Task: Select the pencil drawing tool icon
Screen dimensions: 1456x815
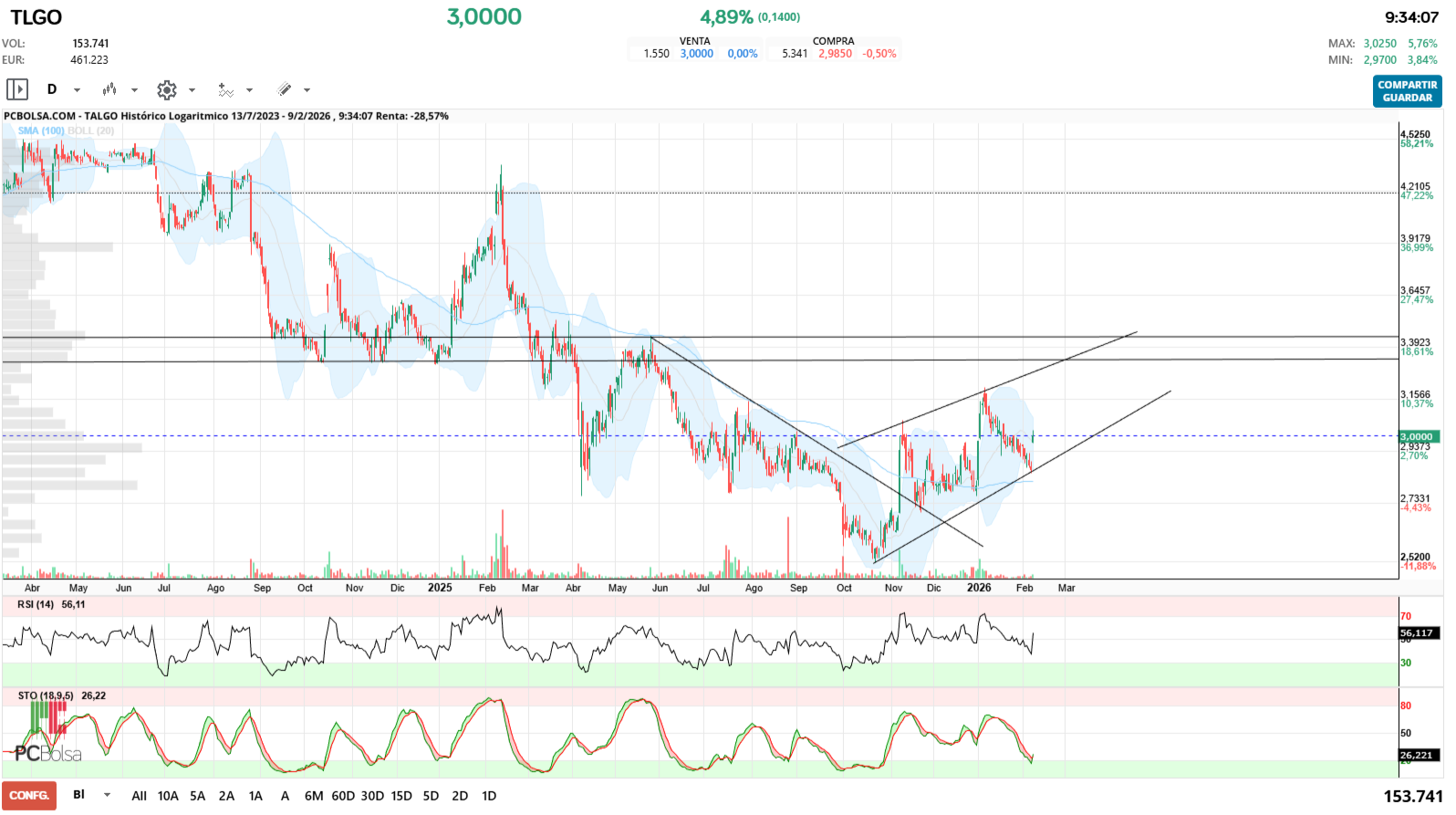Action: point(285,89)
